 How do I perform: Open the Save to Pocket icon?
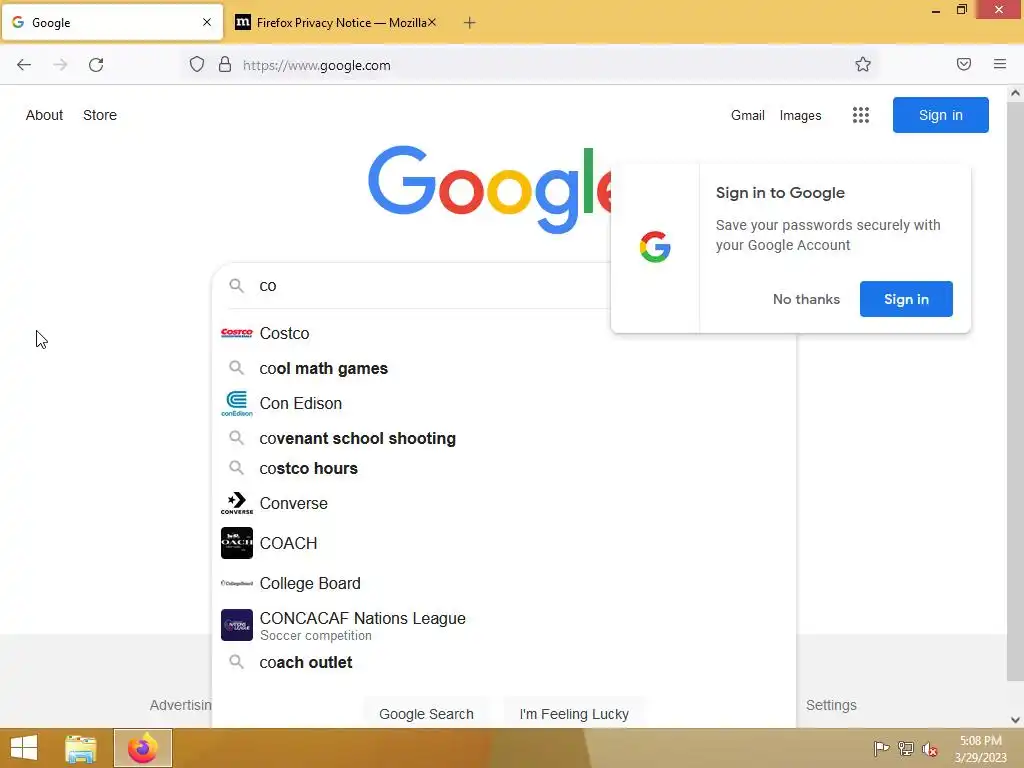click(963, 64)
